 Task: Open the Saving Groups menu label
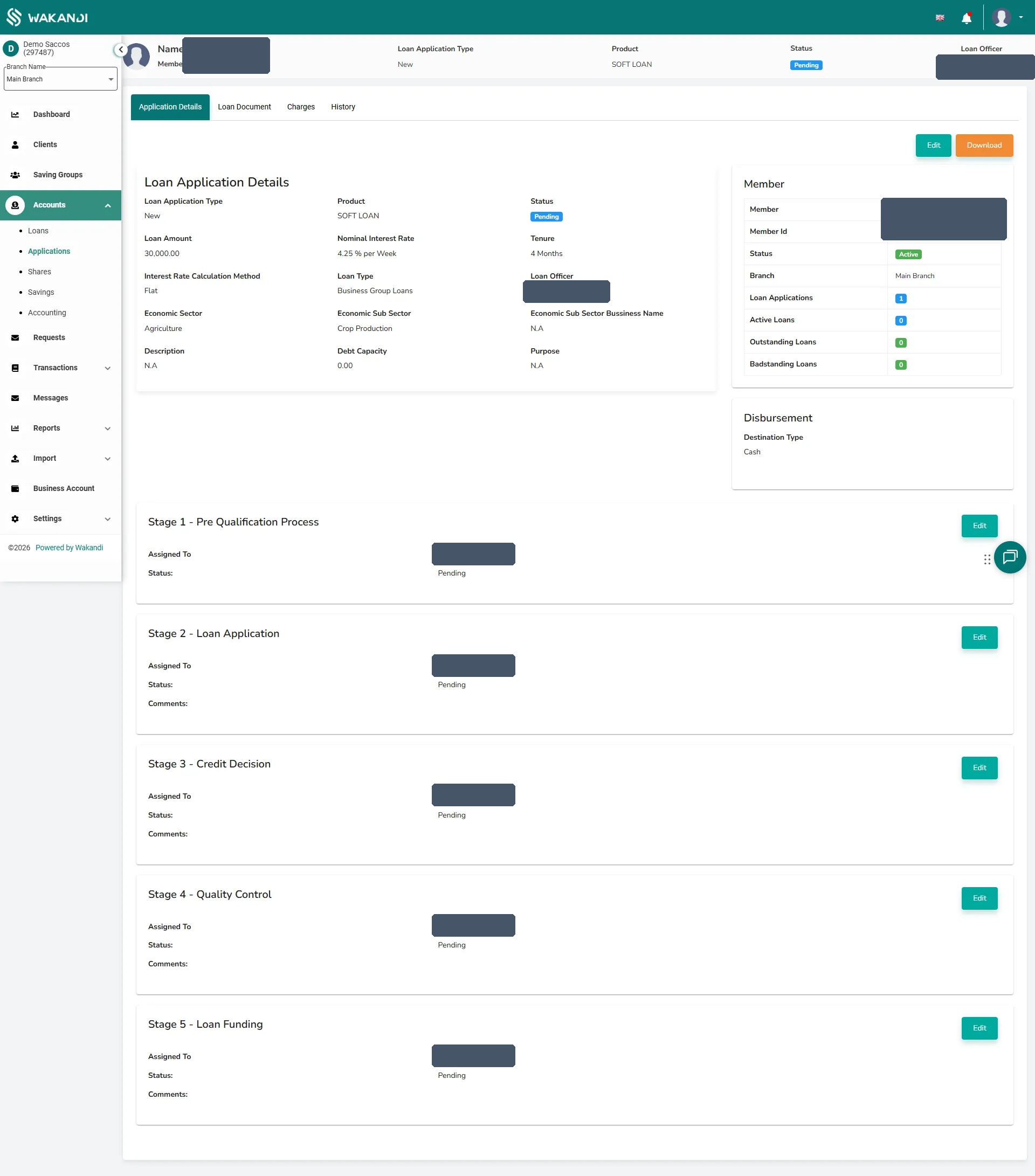click(x=58, y=175)
